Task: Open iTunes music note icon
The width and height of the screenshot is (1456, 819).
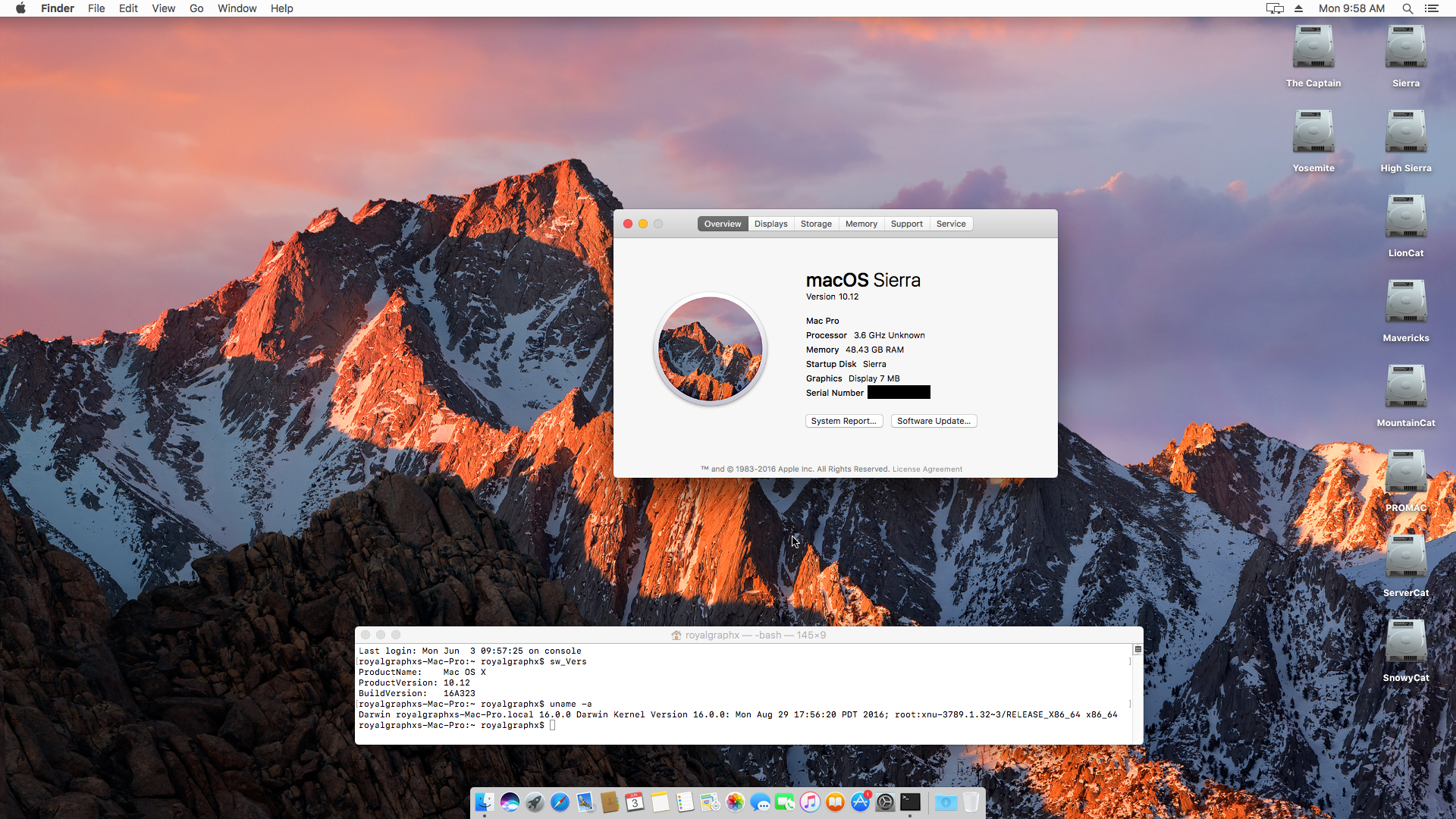Action: click(x=810, y=802)
